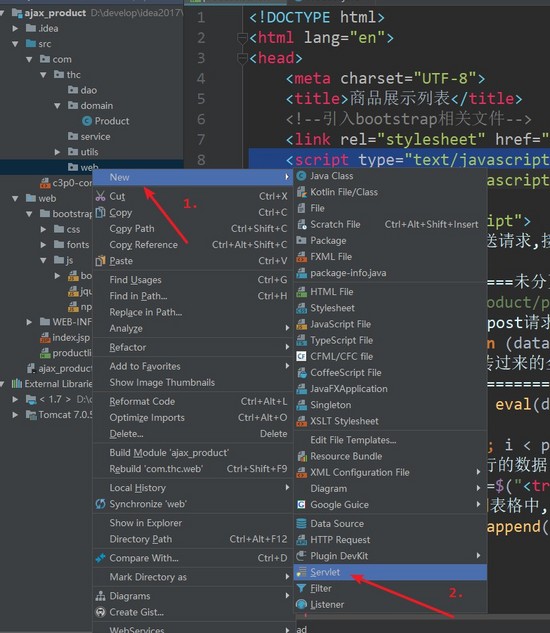The height and width of the screenshot is (633, 550).
Task: Collapse the thc package node
Action: click(x=43, y=75)
